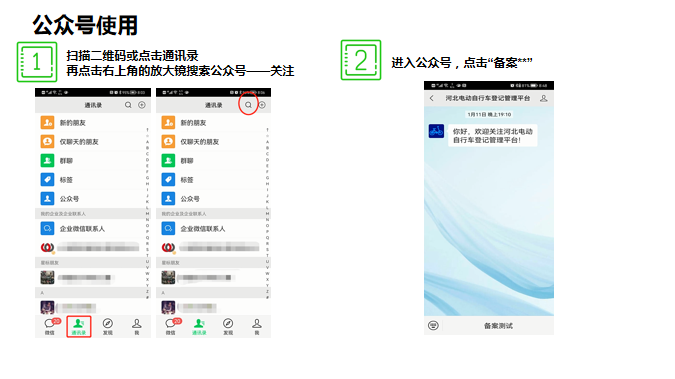Switch to 我 tab in second phone screenshot

point(257,326)
